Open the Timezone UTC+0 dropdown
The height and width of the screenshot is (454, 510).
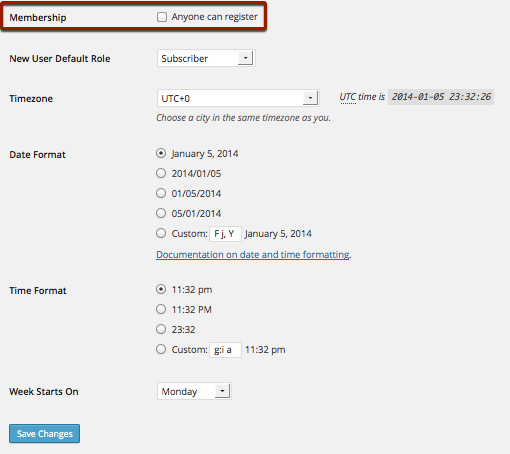click(x=238, y=98)
